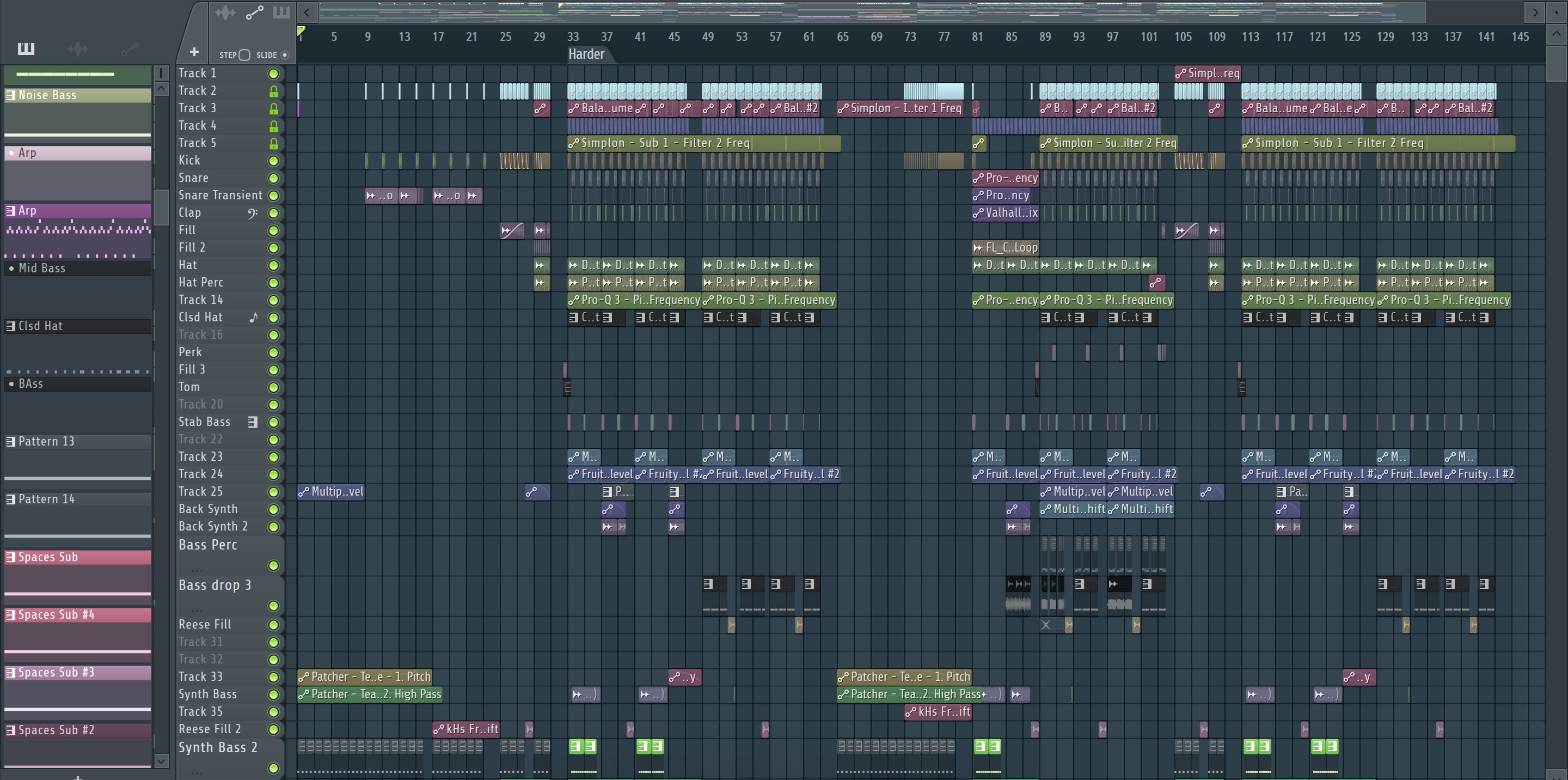Select the kHs Fr..ift clip on Track 35
This screenshot has width=1568, height=780.
(x=938, y=711)
